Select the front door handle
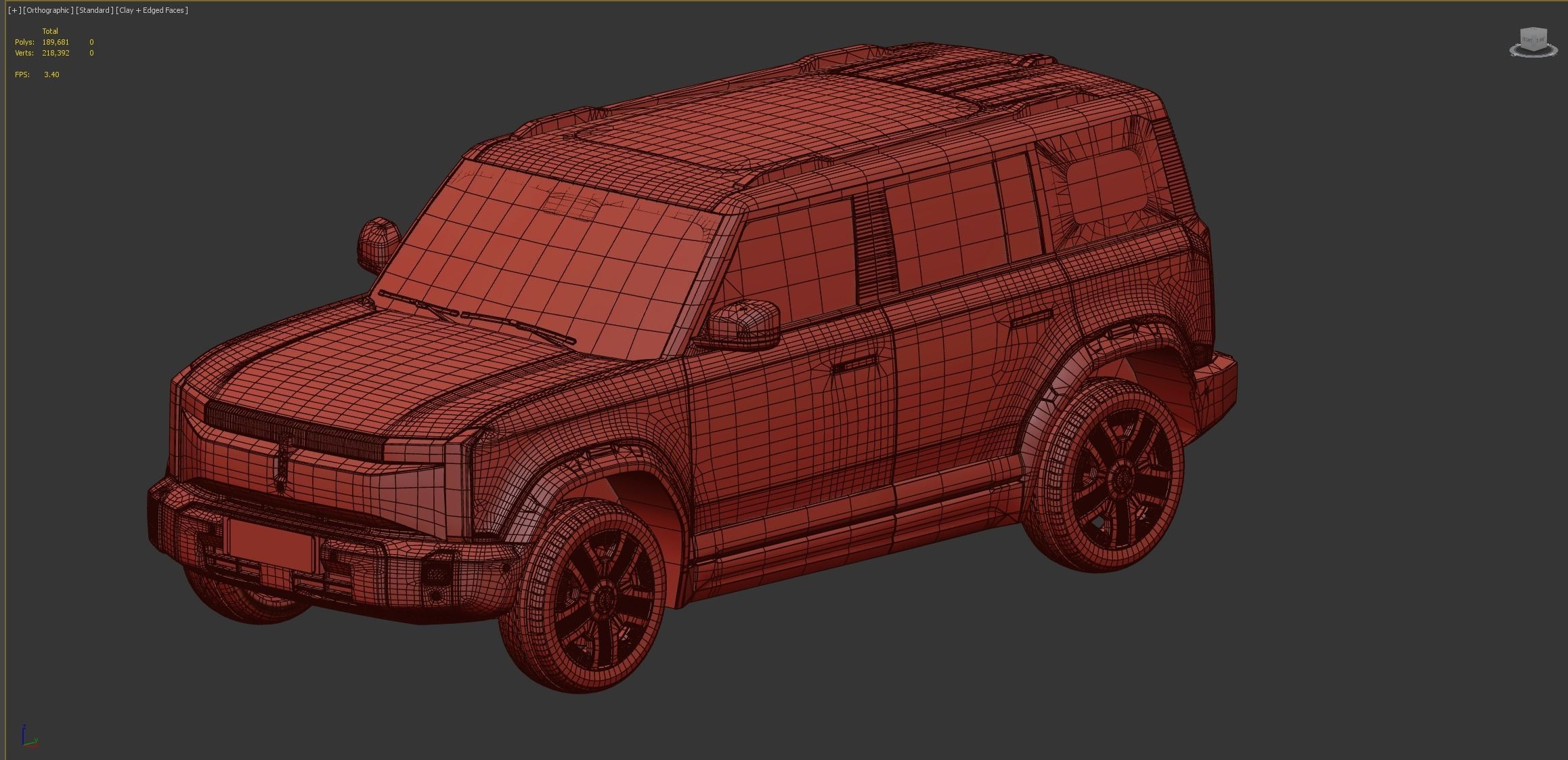Screen dimensions: 1568x760 click(856, 364)
